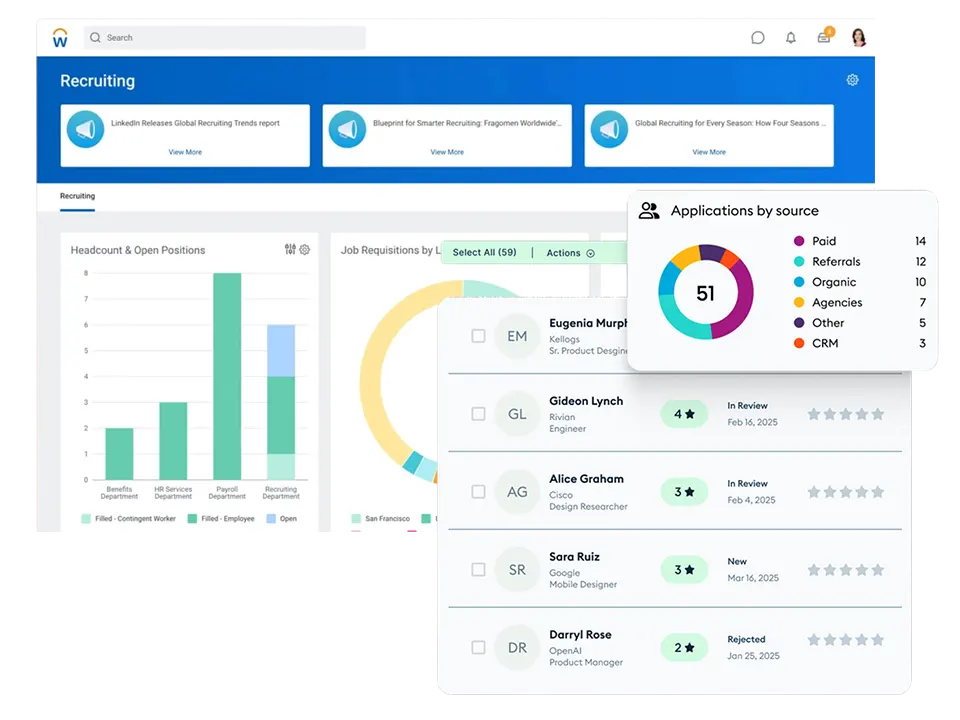This screenshot has width=960, height=720.
Task: Open Recruiting page settings gear
Action: [852, 80]
